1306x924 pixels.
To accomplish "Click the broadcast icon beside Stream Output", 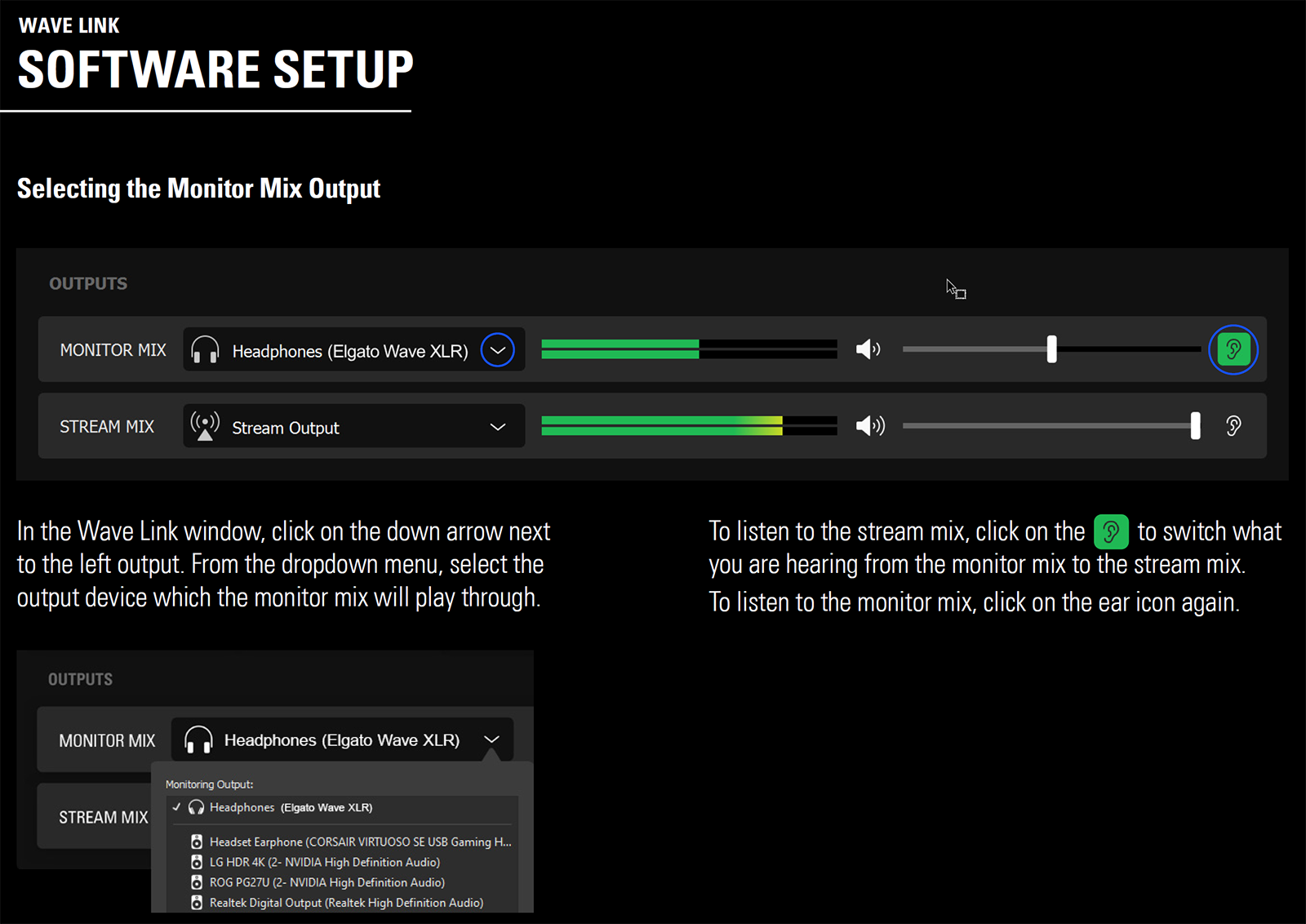I will point(205,426).
